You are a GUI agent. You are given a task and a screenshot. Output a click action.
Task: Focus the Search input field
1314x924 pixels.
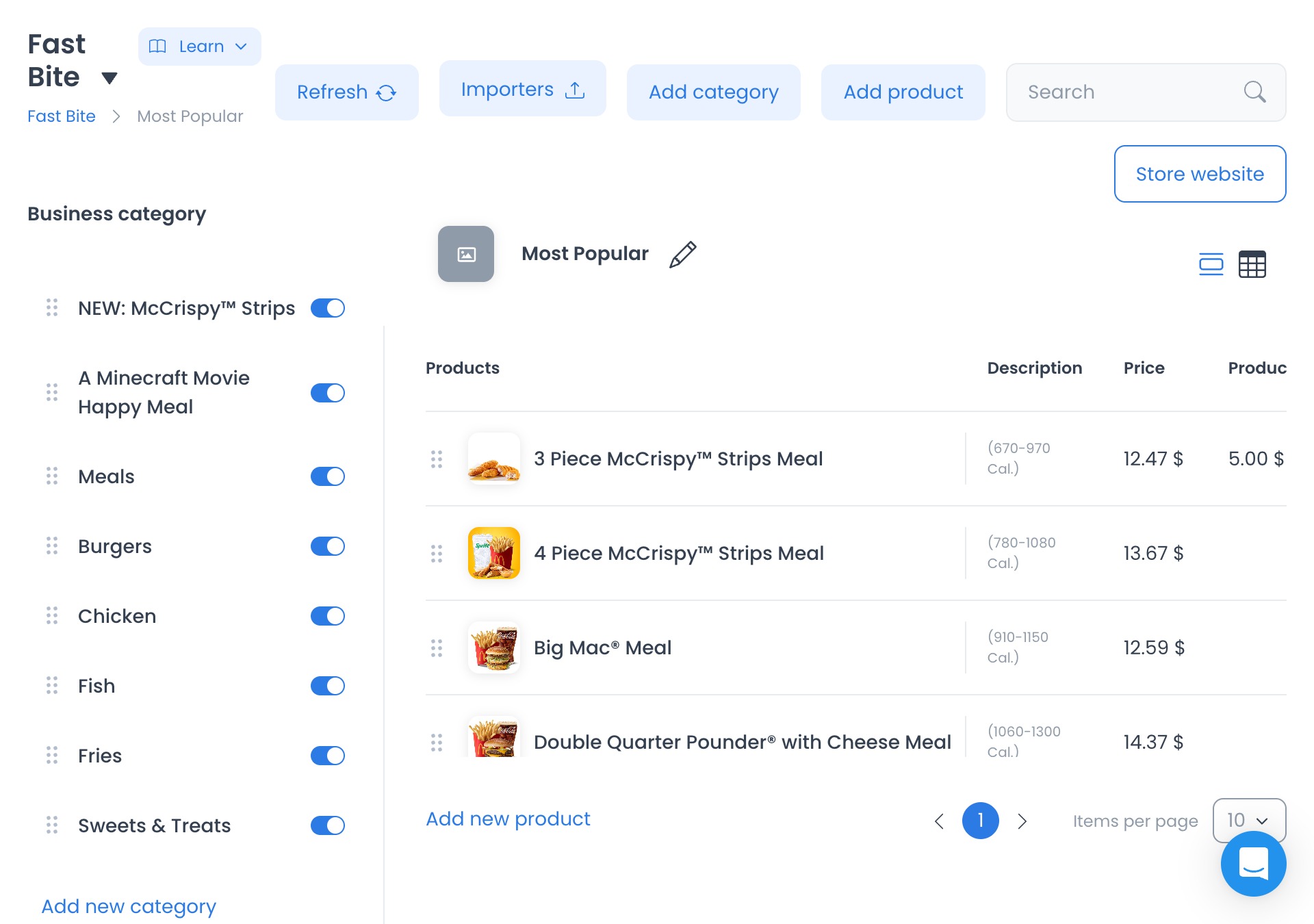tap(1146, 92)
